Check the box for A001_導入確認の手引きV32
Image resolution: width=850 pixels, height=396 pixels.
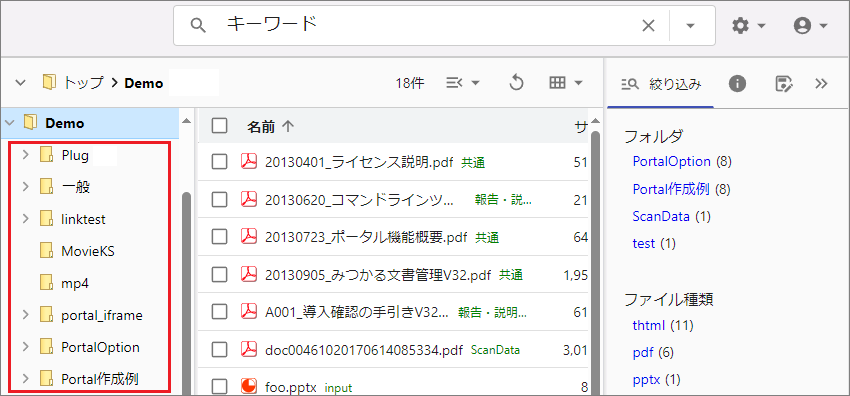pos(220,311)
